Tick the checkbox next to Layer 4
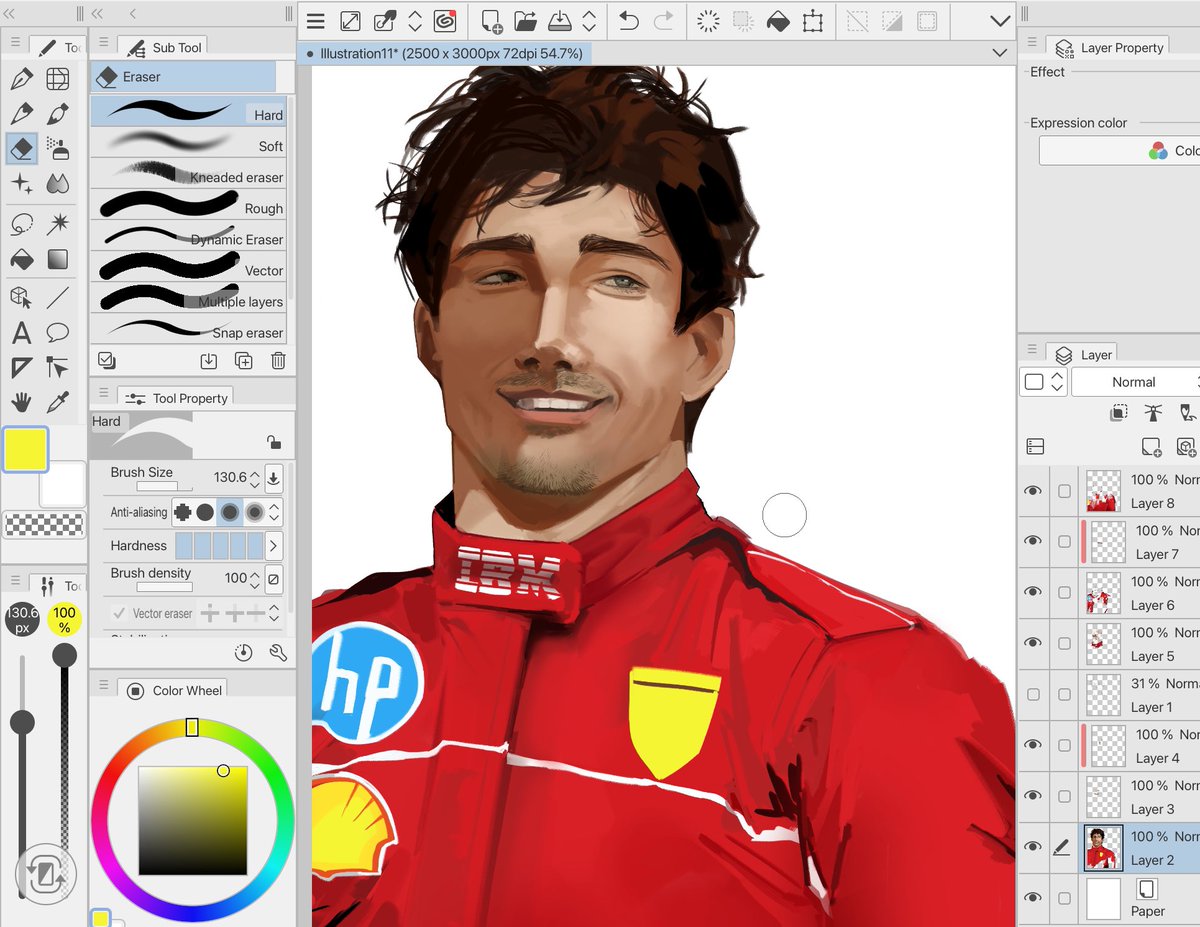The height and width of the screenshot is (927, 1200). coord(1064,745)
